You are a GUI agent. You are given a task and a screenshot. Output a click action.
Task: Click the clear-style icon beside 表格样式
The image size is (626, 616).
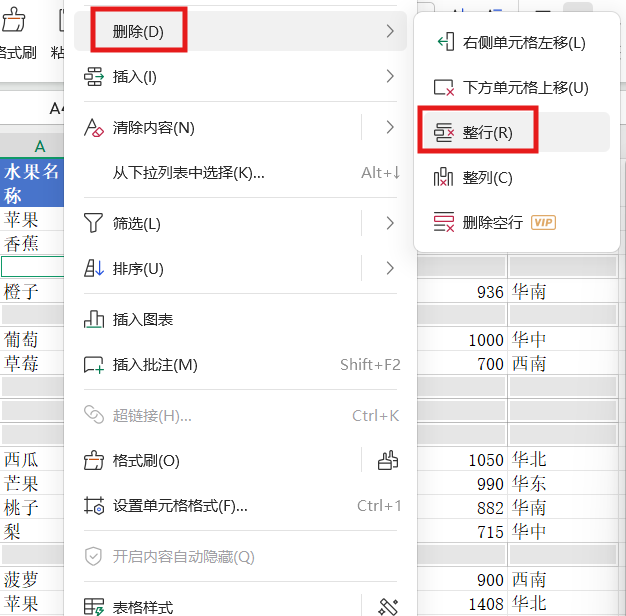(388, 607)
